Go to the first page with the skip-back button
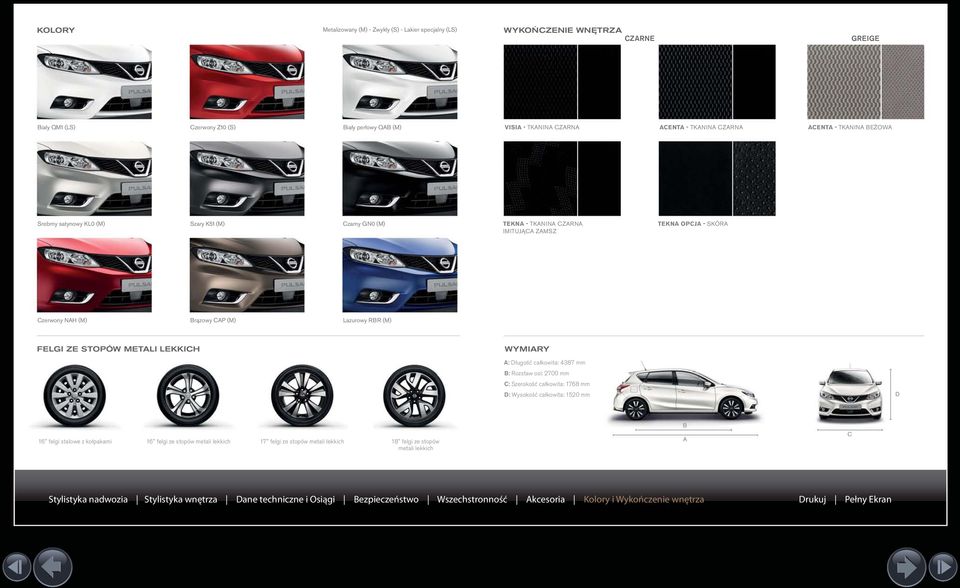960x588 pixels. (16, 567)
